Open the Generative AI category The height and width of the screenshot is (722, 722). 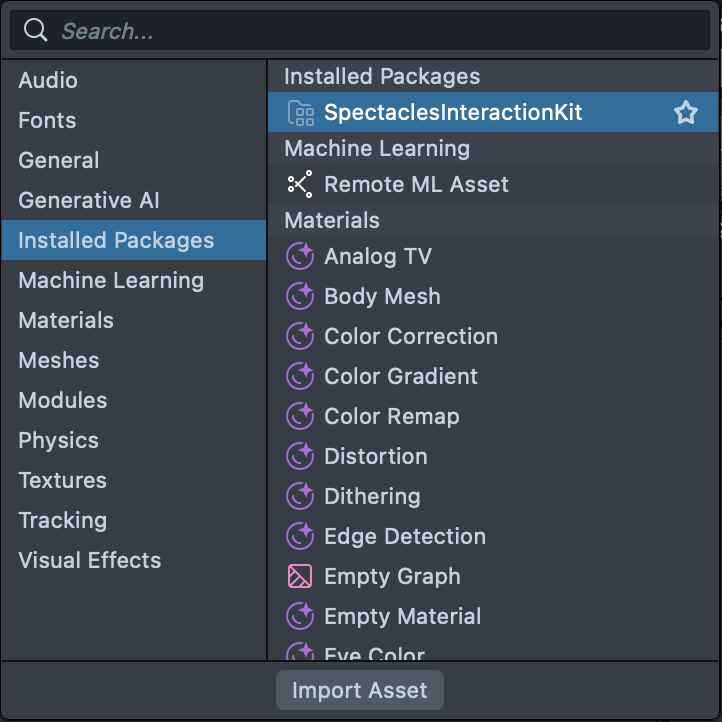(89, 201)
